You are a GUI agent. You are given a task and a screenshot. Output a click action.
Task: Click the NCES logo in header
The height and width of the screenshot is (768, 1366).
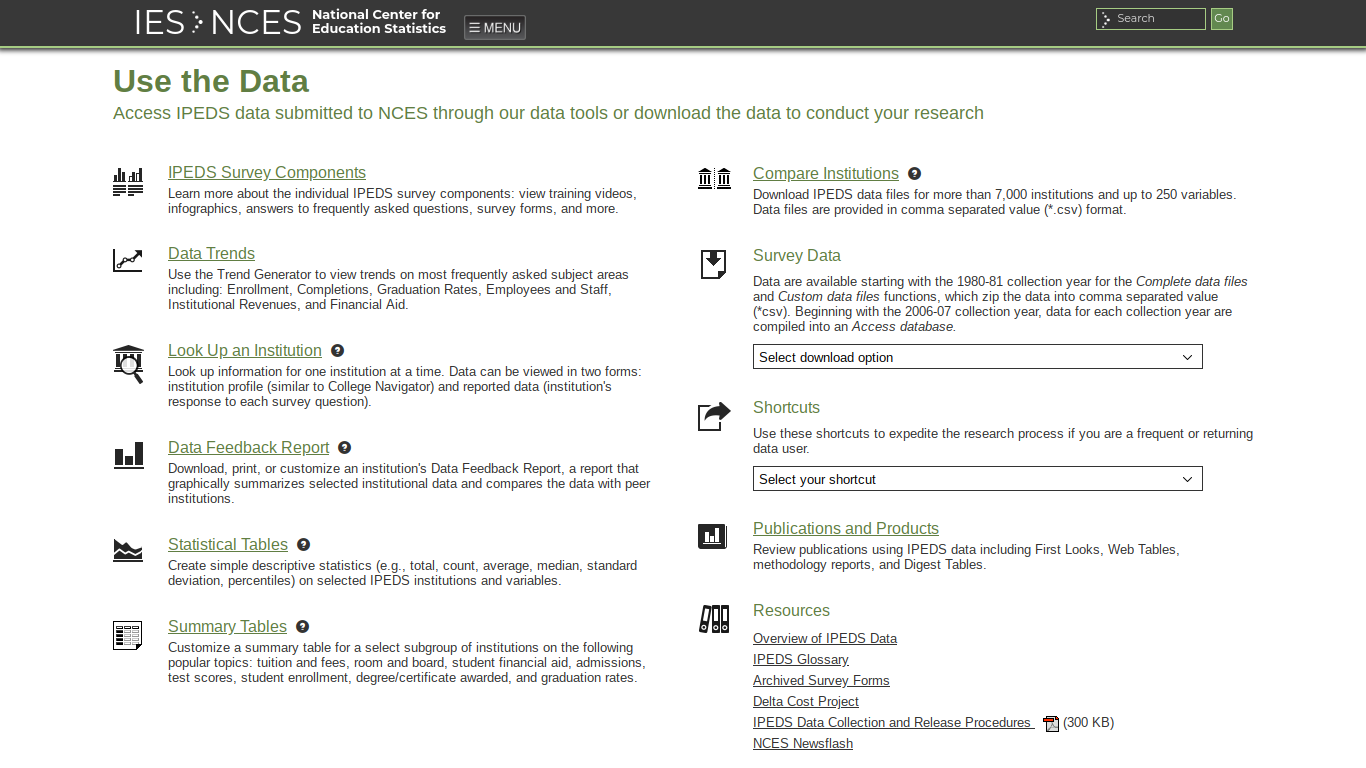pyautogui.click(x=256, y=22)
